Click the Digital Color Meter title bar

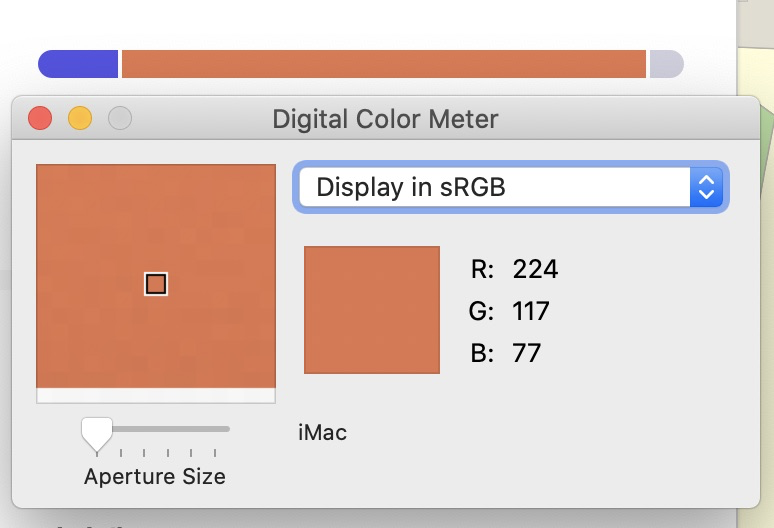click(x=386, y=118)
